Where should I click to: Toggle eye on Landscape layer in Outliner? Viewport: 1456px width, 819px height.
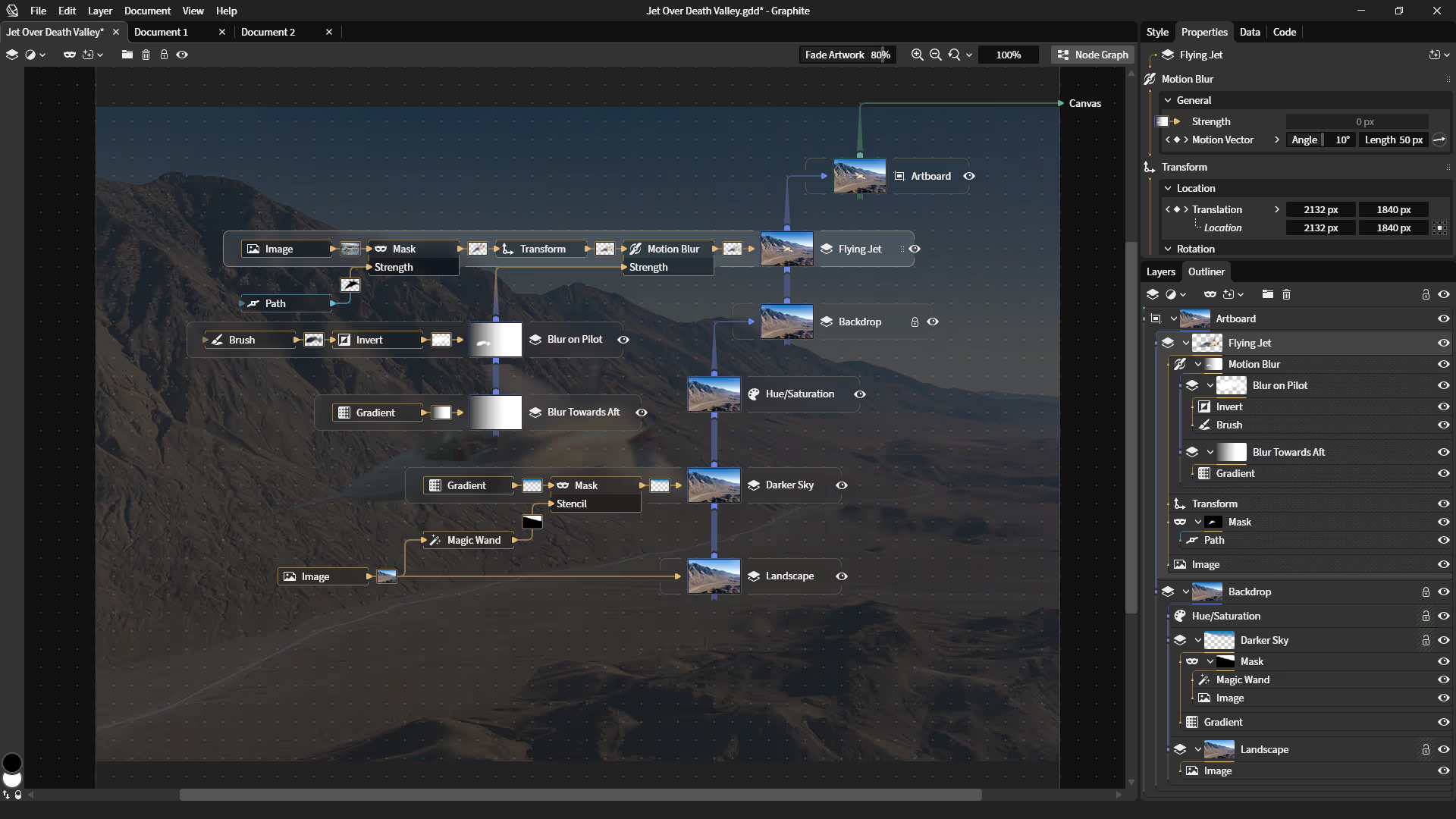(1443, 749)
